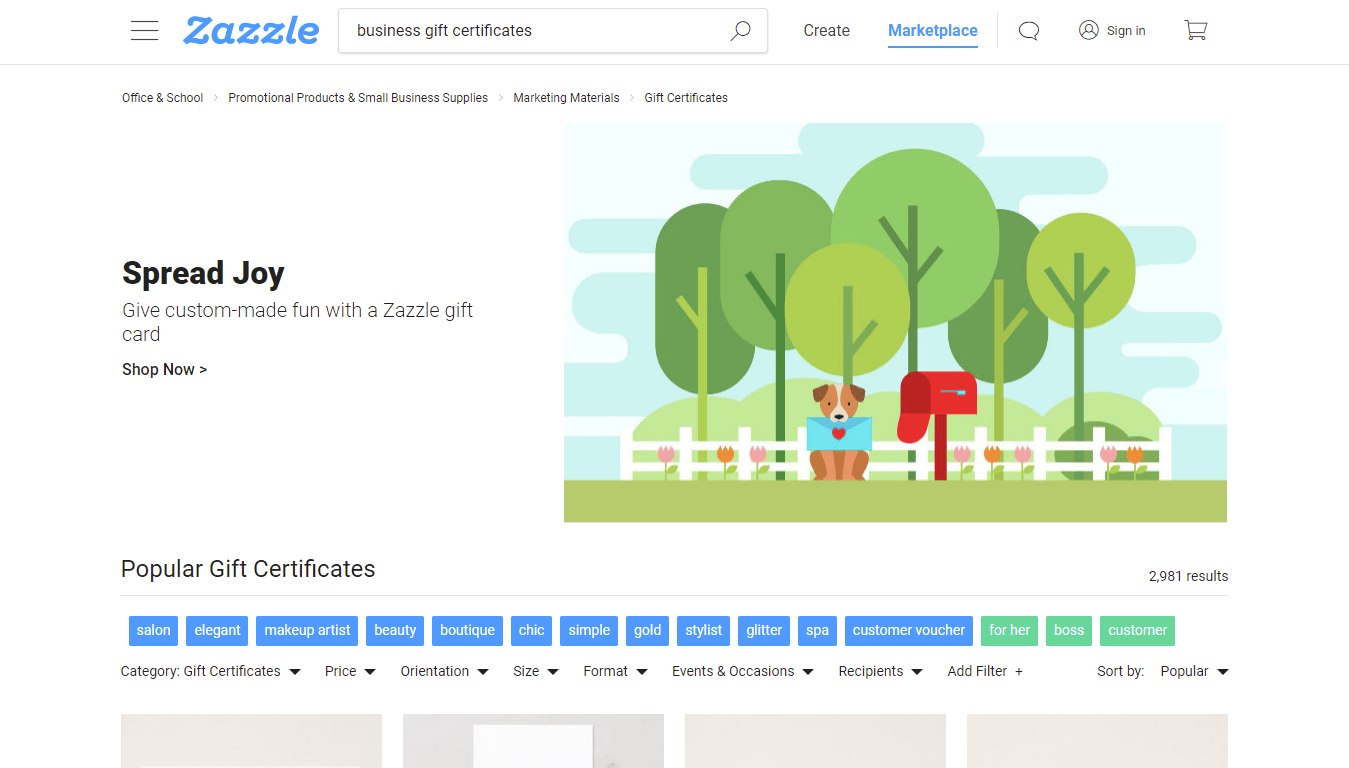Submit search with the magnifier icon
This screenshot has height=768, width=1349.
(740, 31)
